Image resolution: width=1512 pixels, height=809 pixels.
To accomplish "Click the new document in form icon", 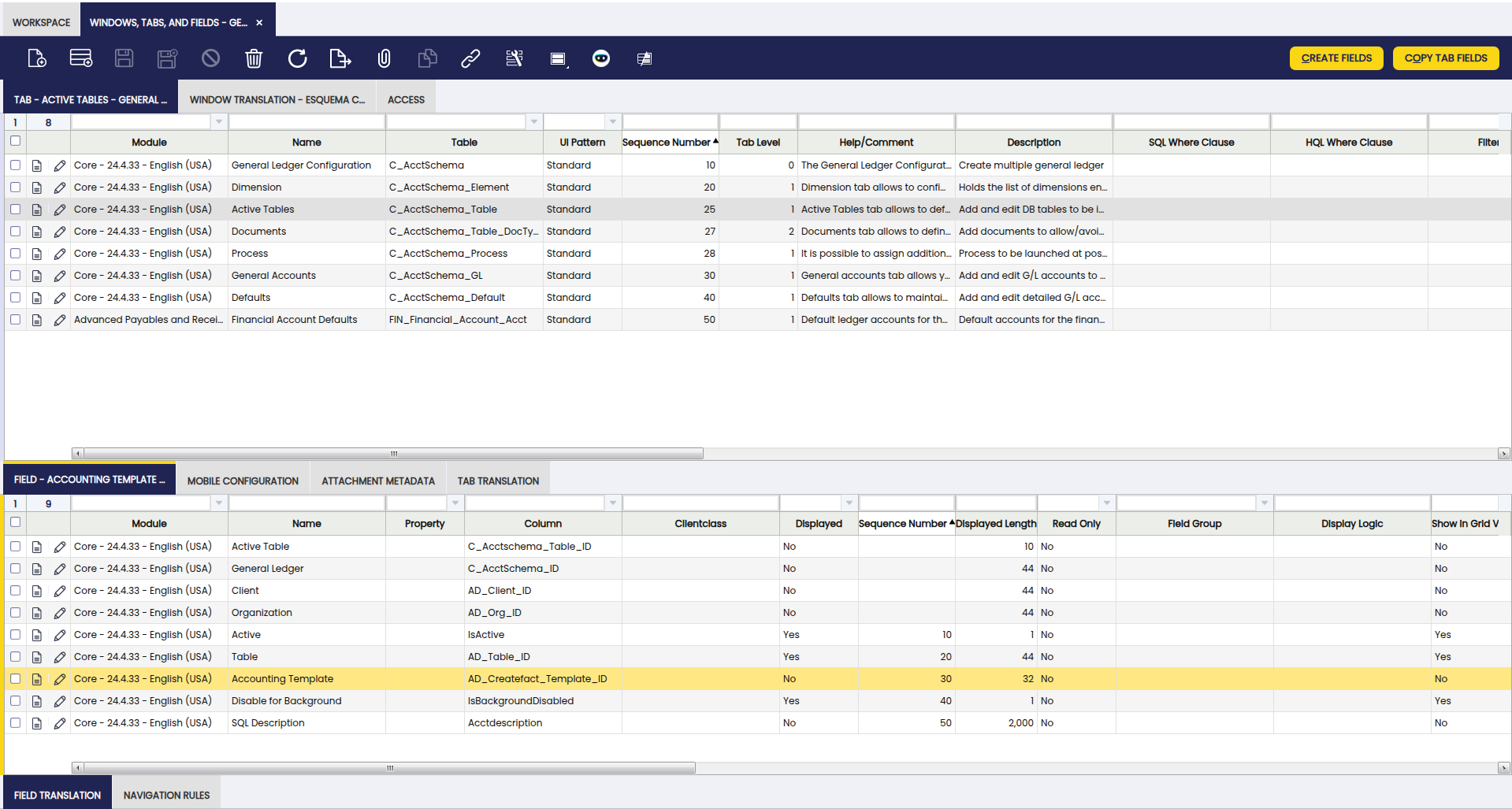I will pos(37,58).
